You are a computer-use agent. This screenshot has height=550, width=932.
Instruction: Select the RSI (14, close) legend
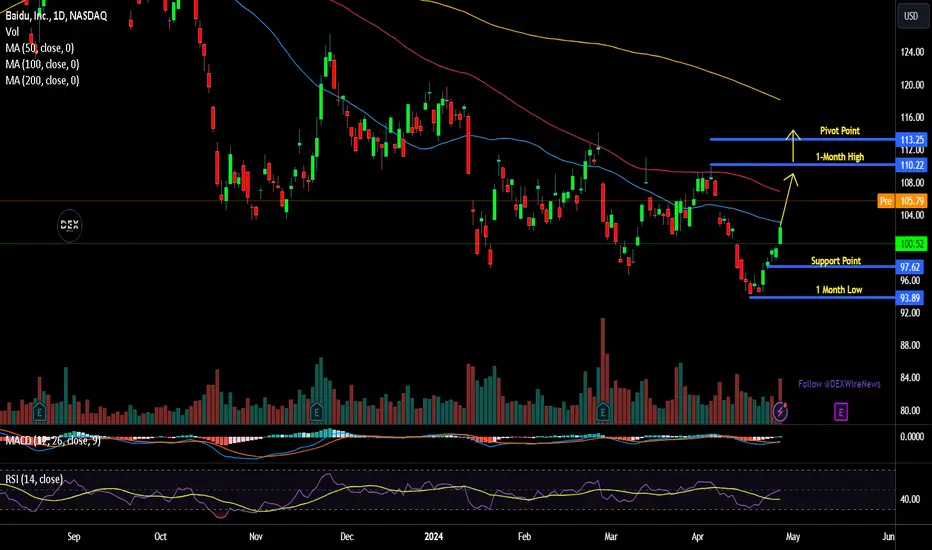click(x=34, y=479)
